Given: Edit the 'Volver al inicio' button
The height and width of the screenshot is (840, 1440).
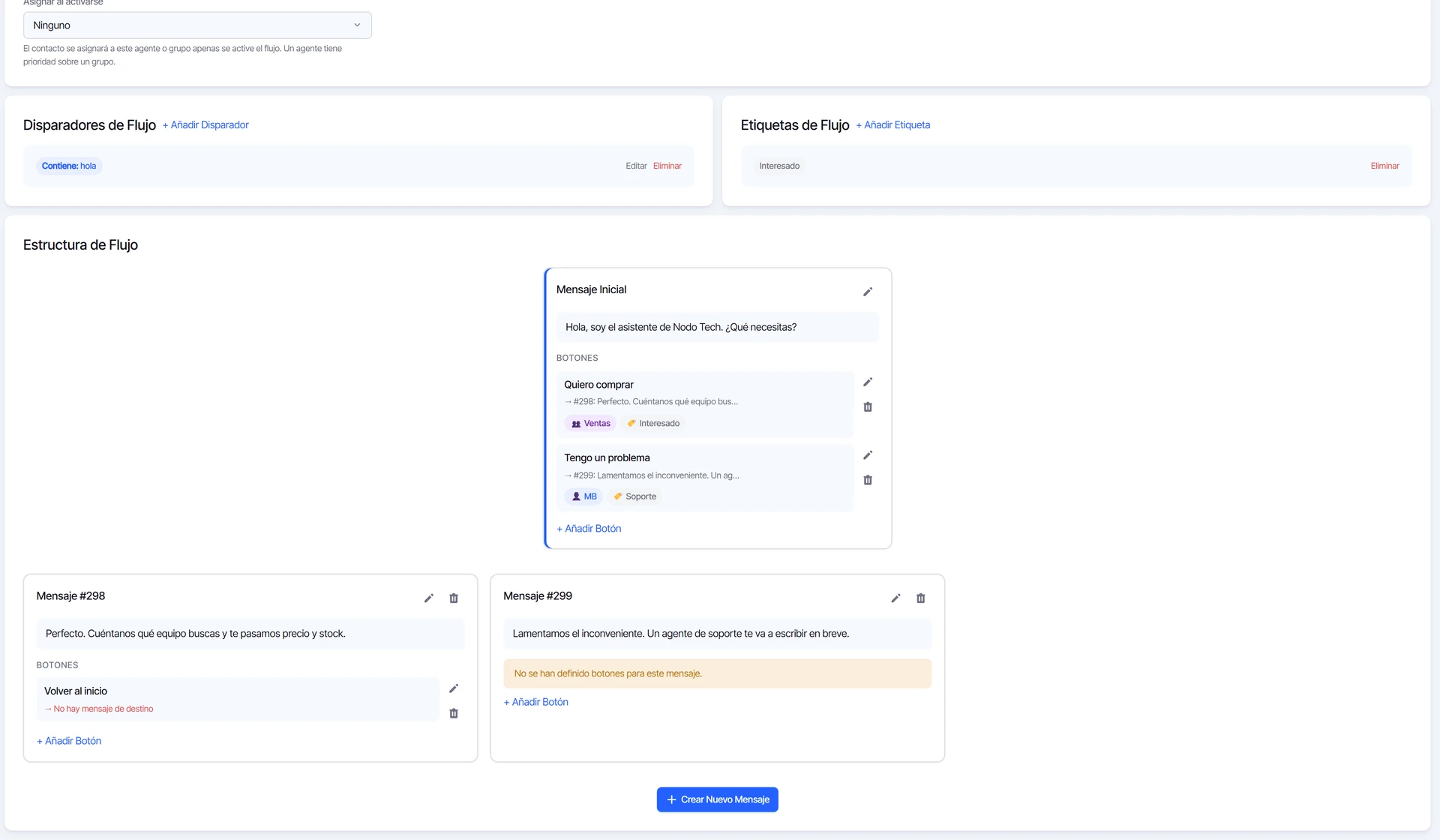Looking at the screenshot, I should pyautogui.click(x=454, y=688).
